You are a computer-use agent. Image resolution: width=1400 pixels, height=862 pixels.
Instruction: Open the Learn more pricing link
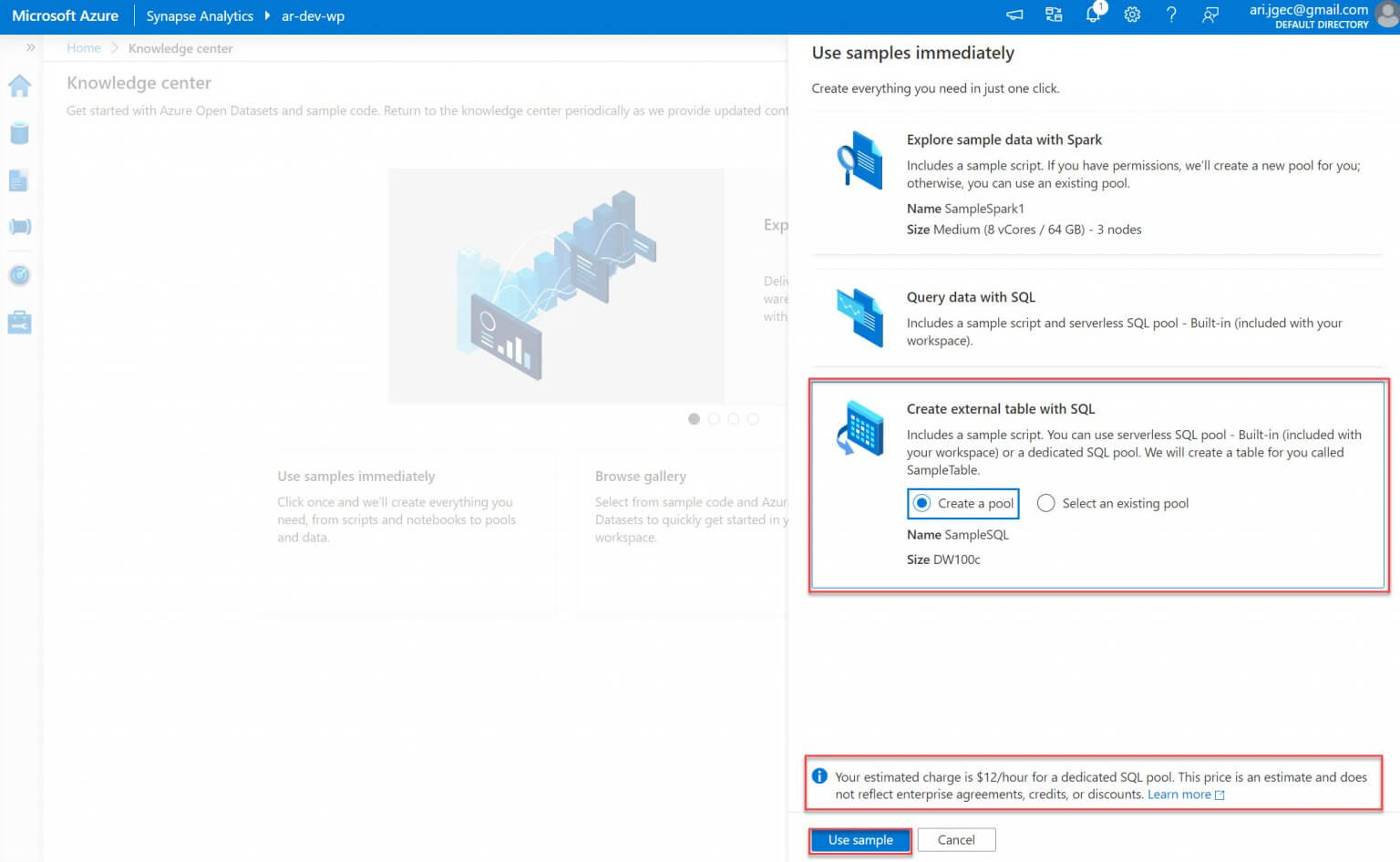click(1186, 795)
